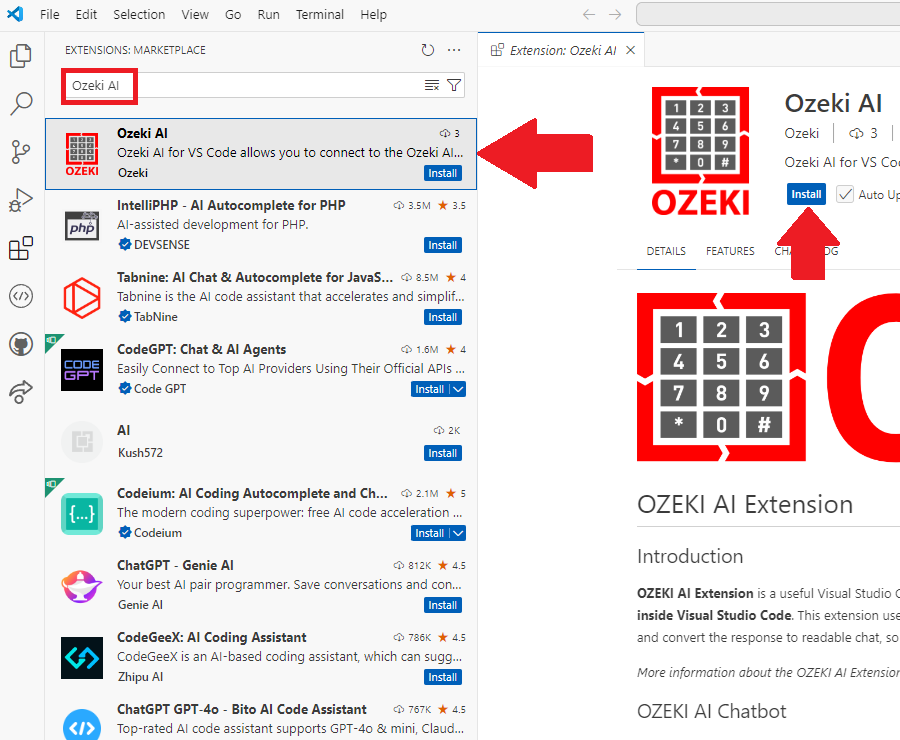Install the AI extension by Kush572

click(x=443, y=454)
